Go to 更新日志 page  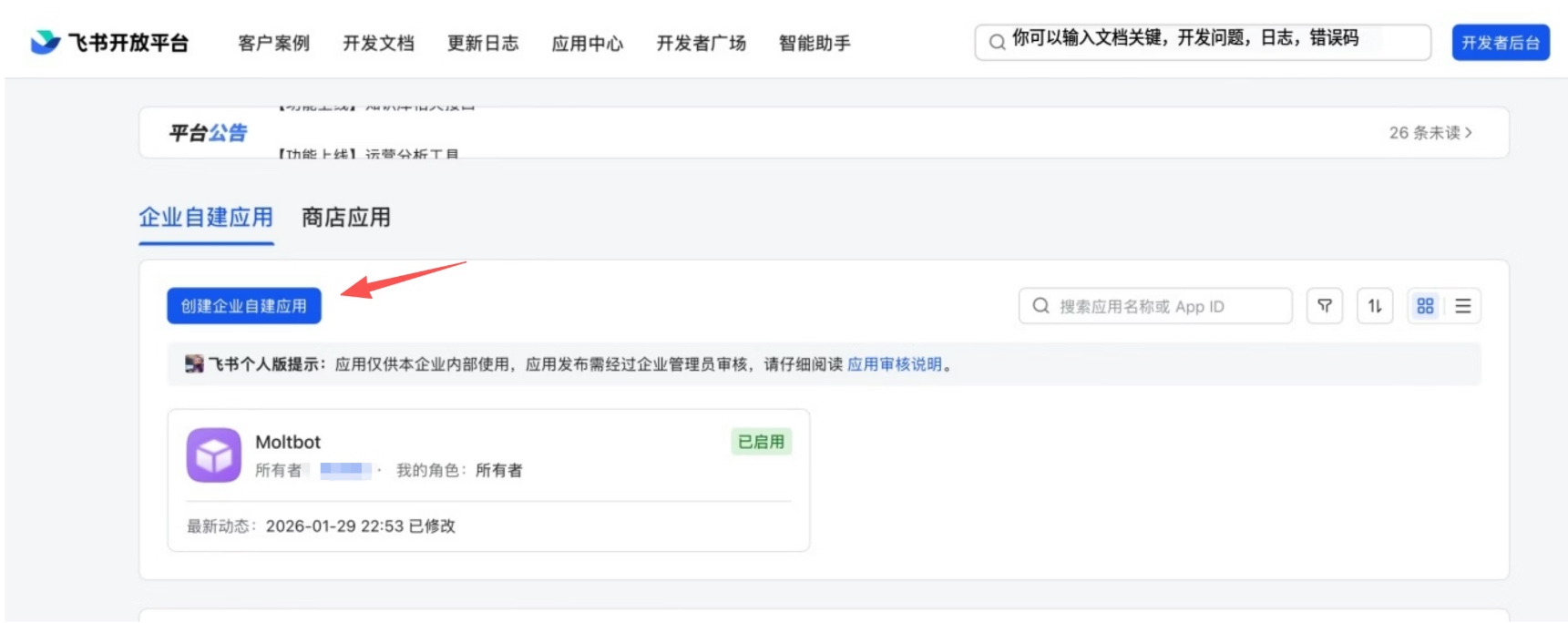(x=483, y=43)
